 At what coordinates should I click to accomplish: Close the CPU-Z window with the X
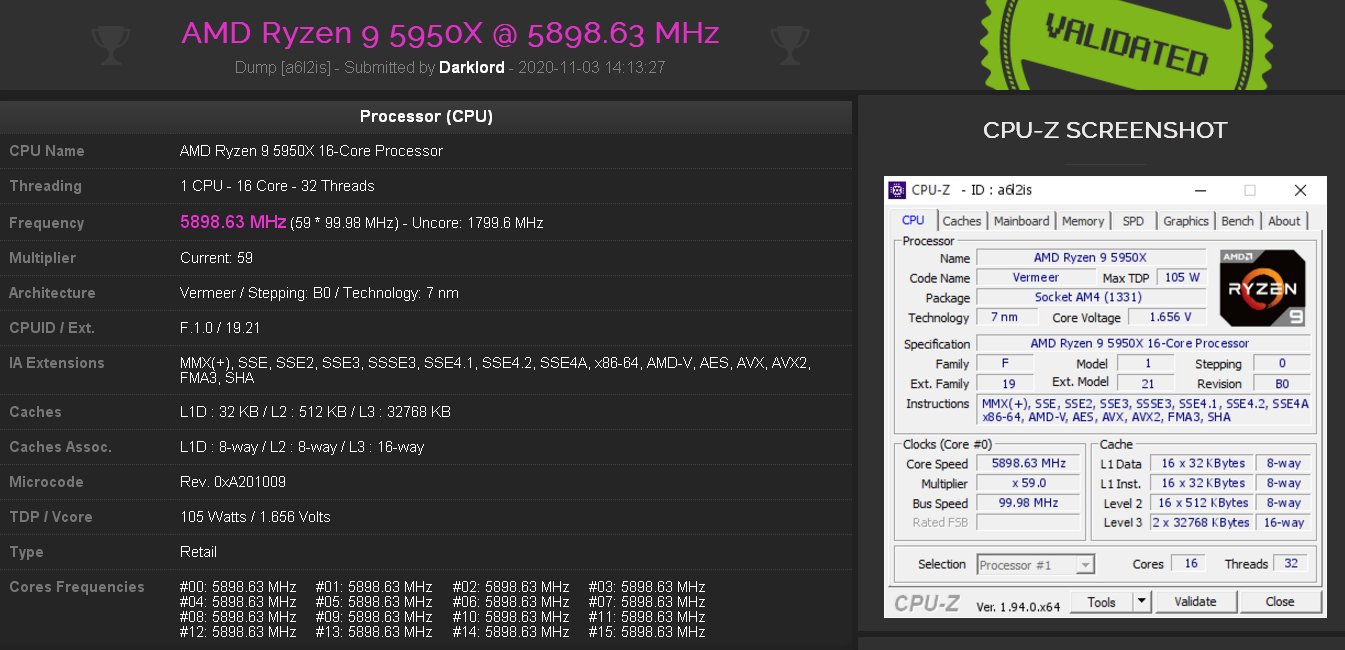[1300, 190]
